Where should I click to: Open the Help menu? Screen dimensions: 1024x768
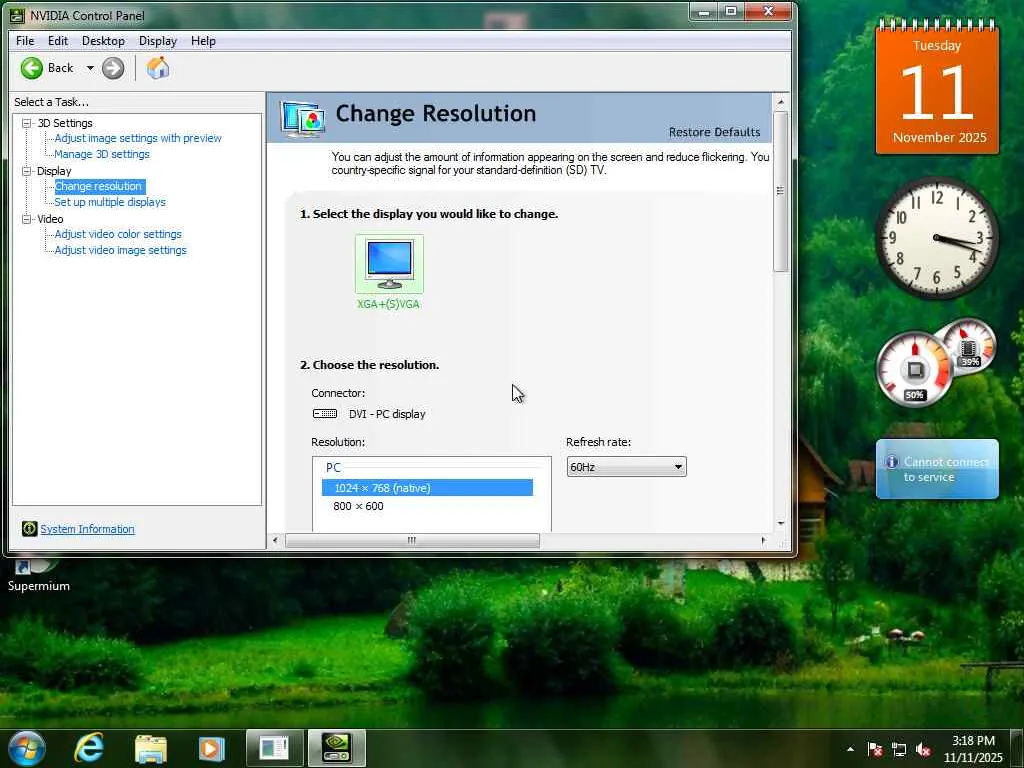click(203, 41)
